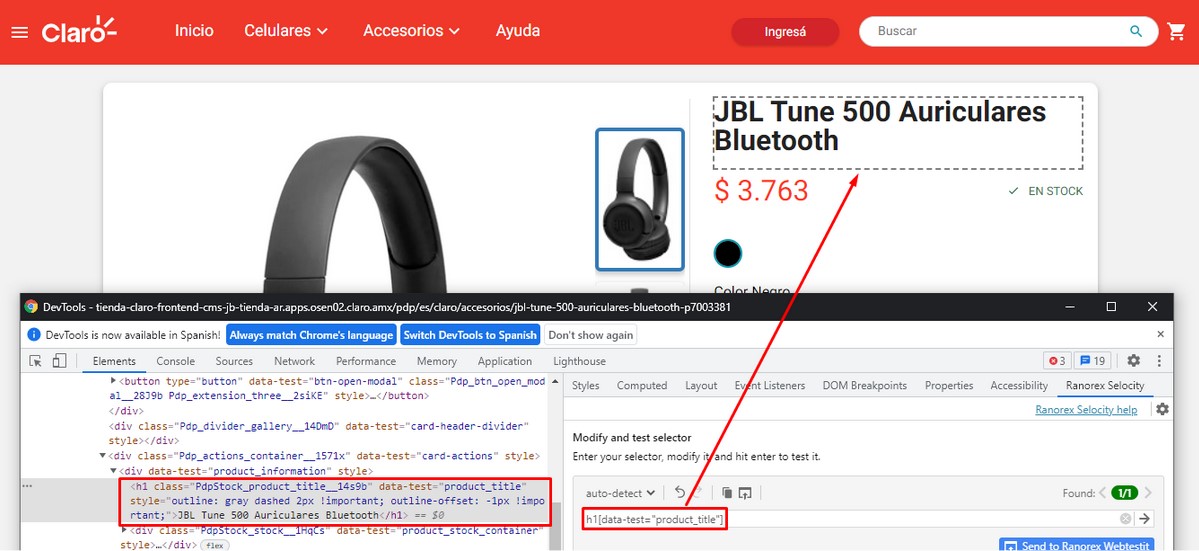Click Switch DevTools to Spanish button

[x=470, y=335]
